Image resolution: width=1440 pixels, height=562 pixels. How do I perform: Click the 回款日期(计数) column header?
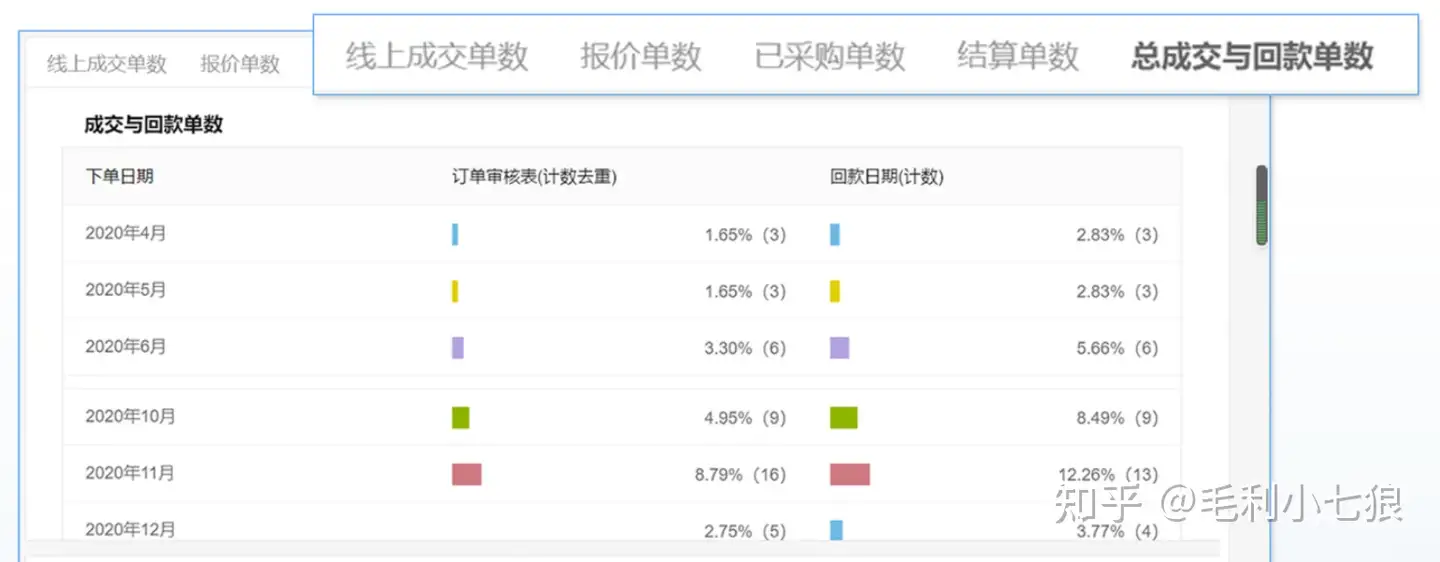(887, 177)
